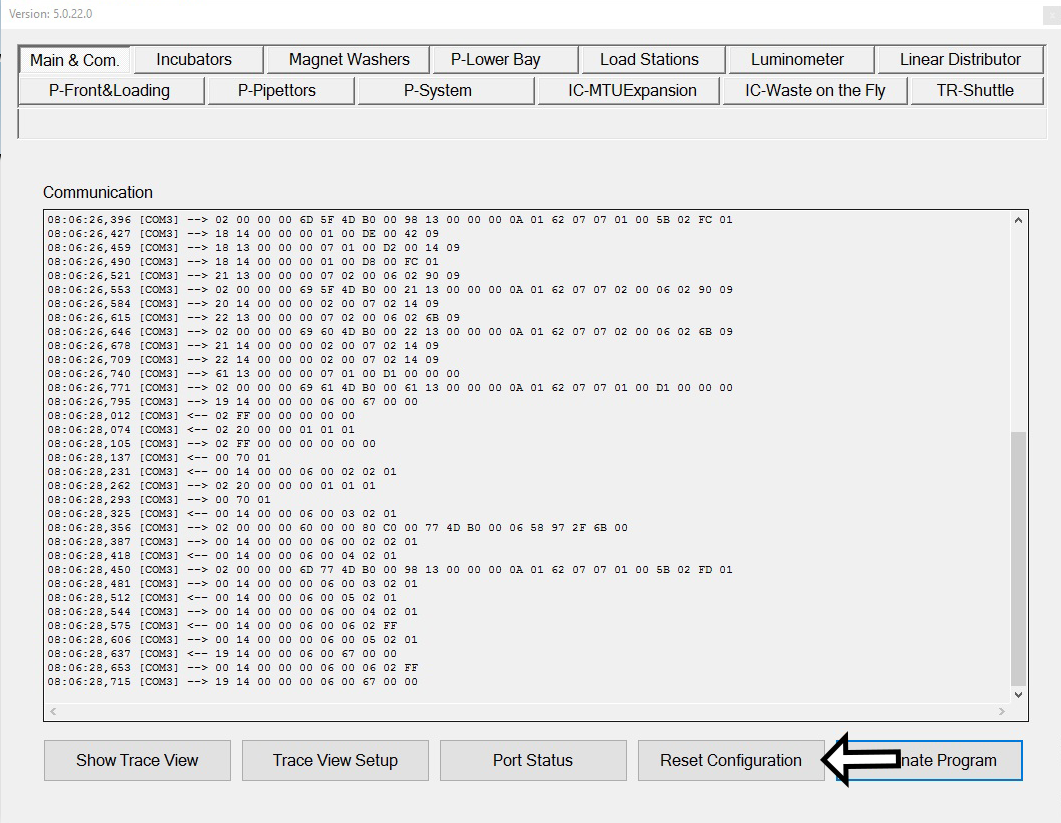Viewport: 1061px width, 823px height.
Task: Select the P-Front&Loading tab
Action: pos(110,91)
